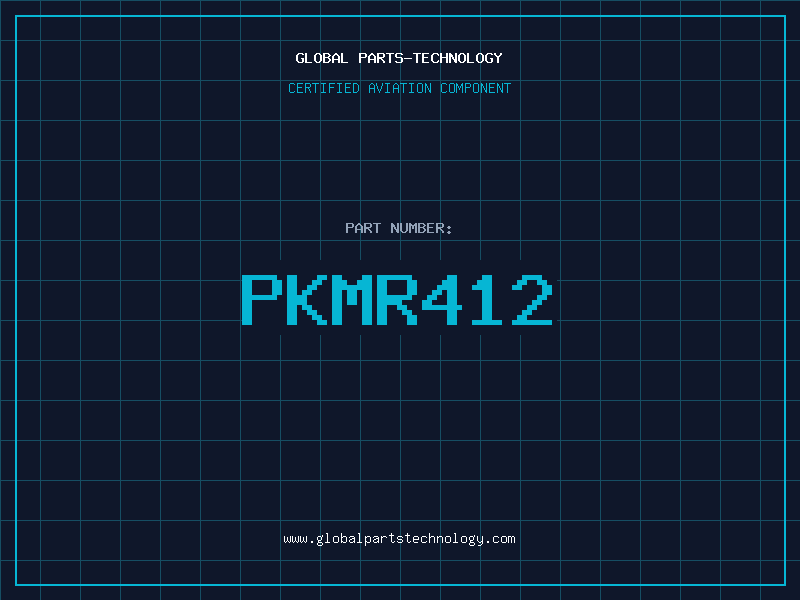Click the word PART in the label
The height and width of the screenshot is (600, 800).
pos(363,228)
